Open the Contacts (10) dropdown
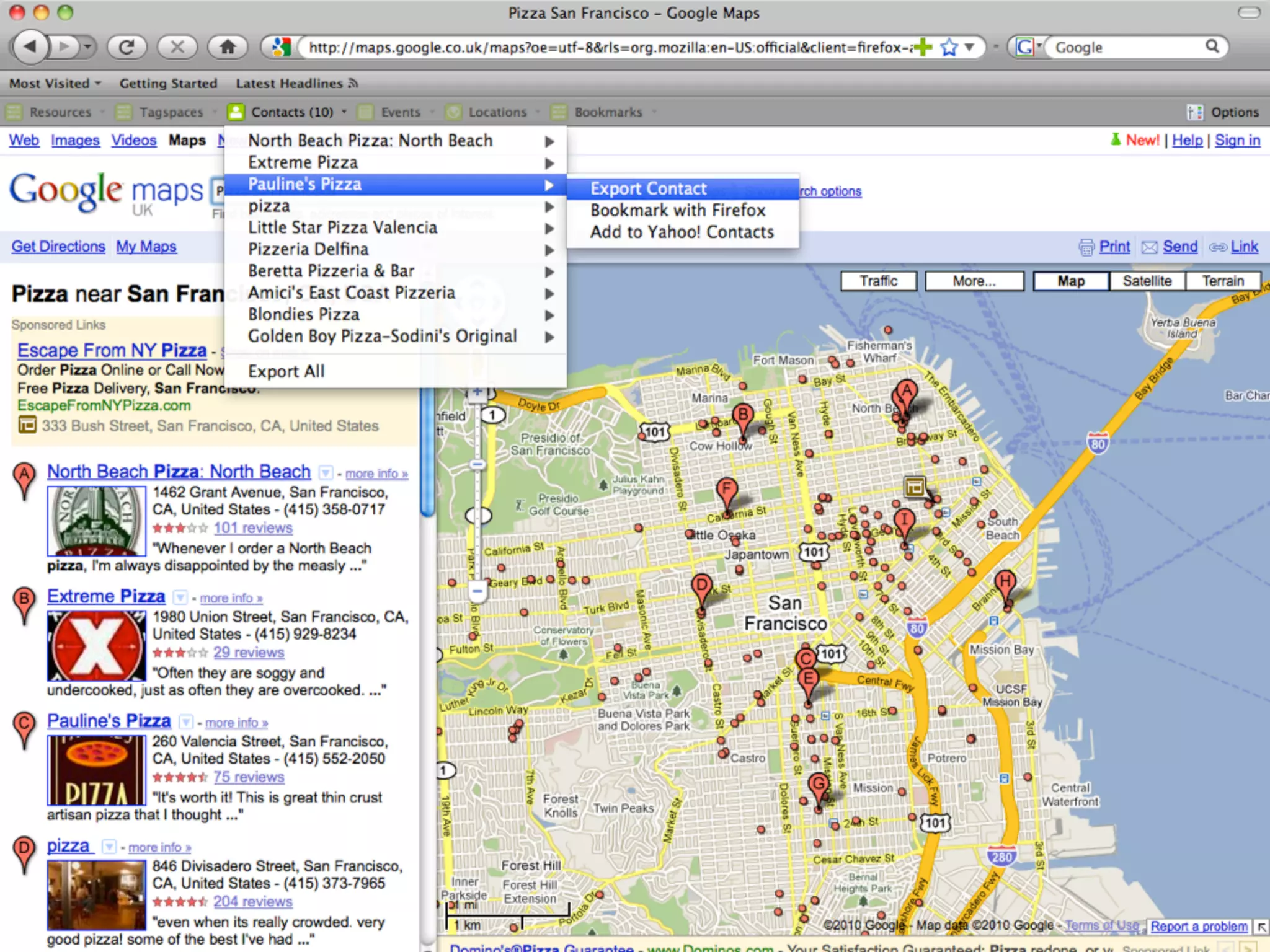1270x952 pixels. pyautogui.click(x=291, y=112)
